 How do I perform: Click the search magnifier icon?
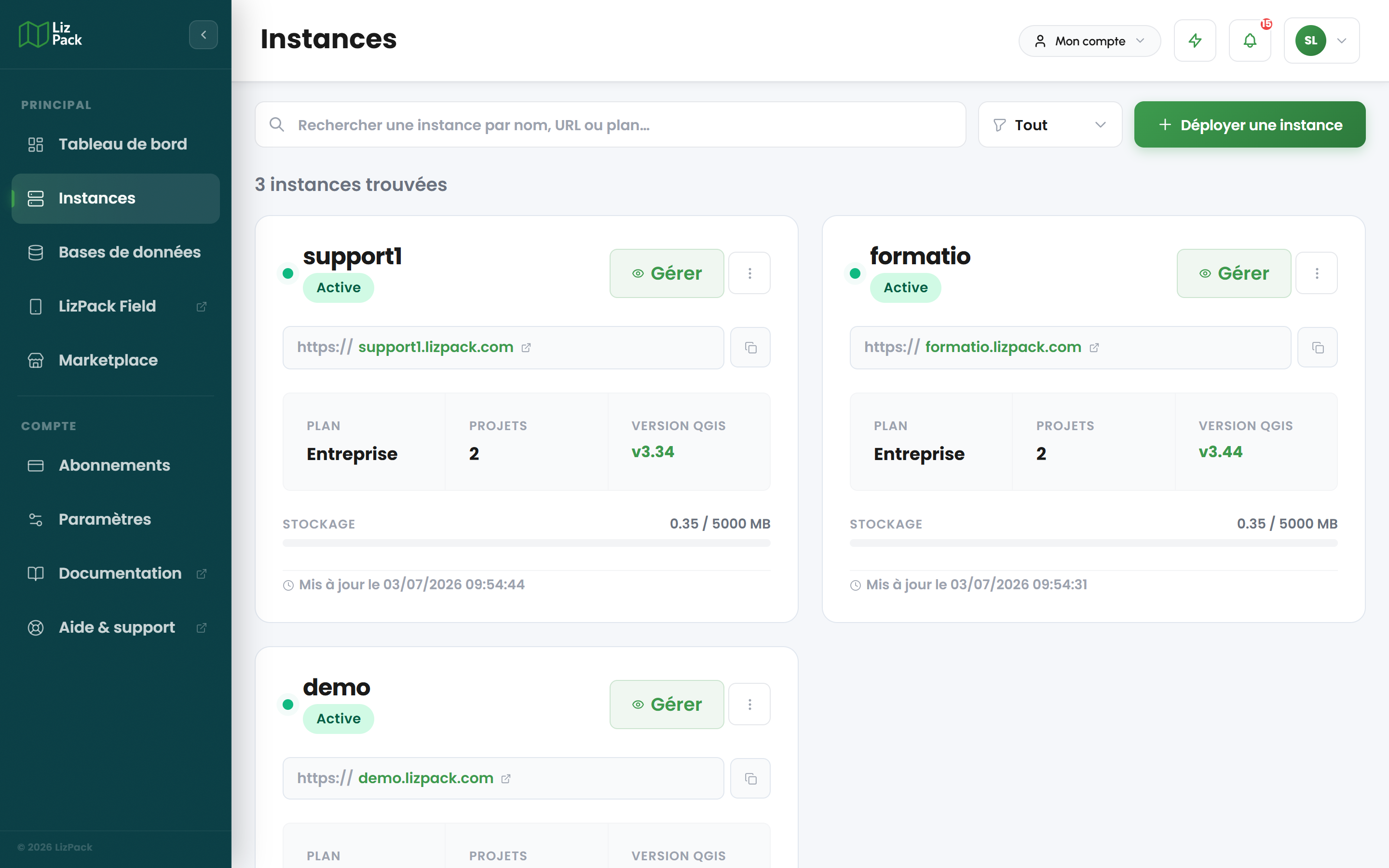(x=277, y=124)
